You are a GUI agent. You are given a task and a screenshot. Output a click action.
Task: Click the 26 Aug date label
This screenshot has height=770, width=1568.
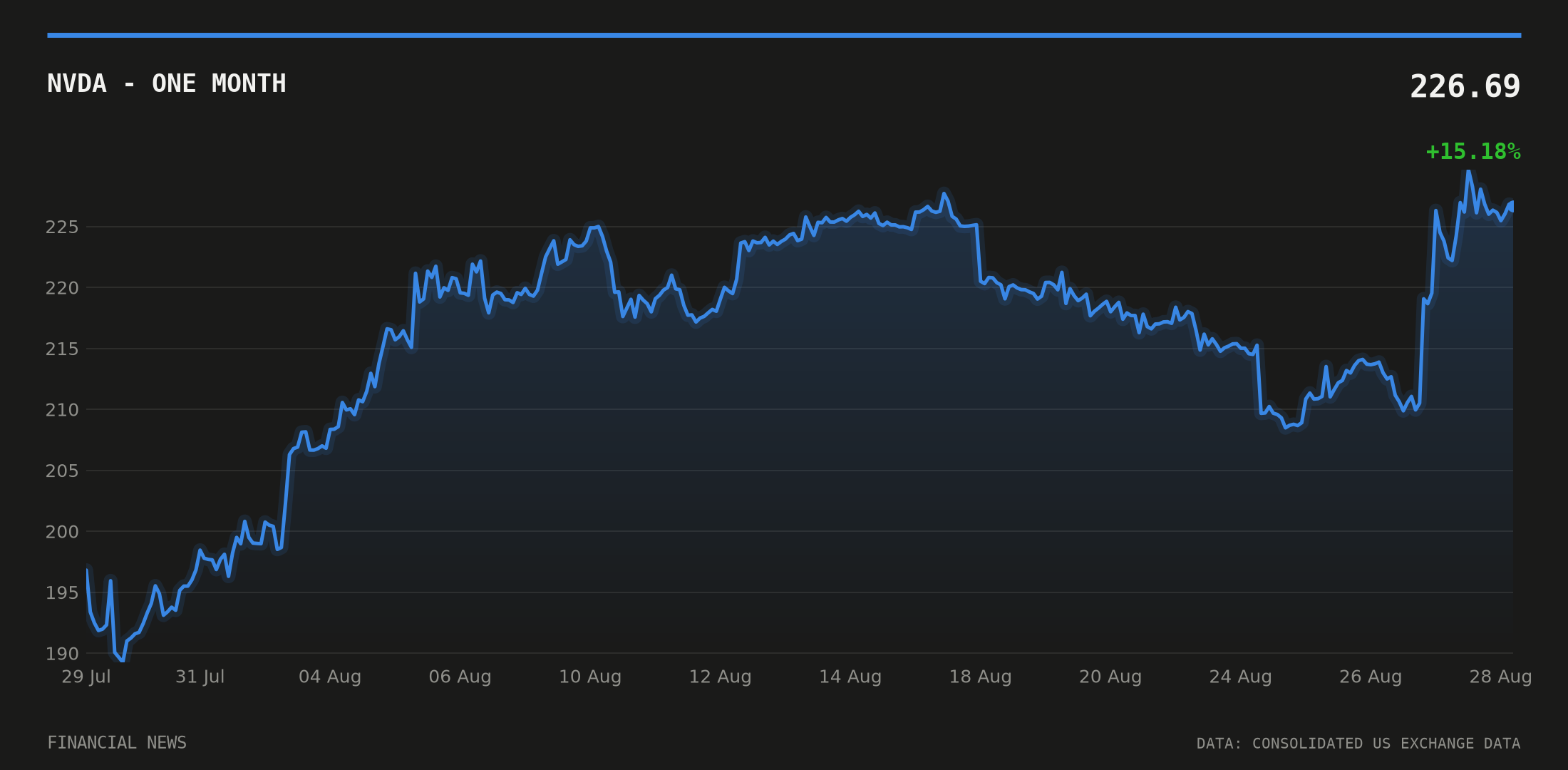tap(1371, 677)
